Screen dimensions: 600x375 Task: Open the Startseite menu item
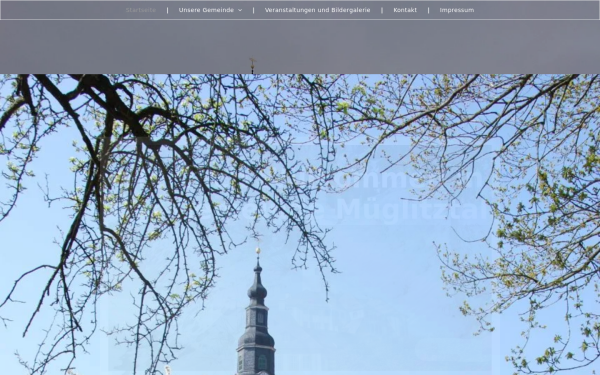pos(141,10)
